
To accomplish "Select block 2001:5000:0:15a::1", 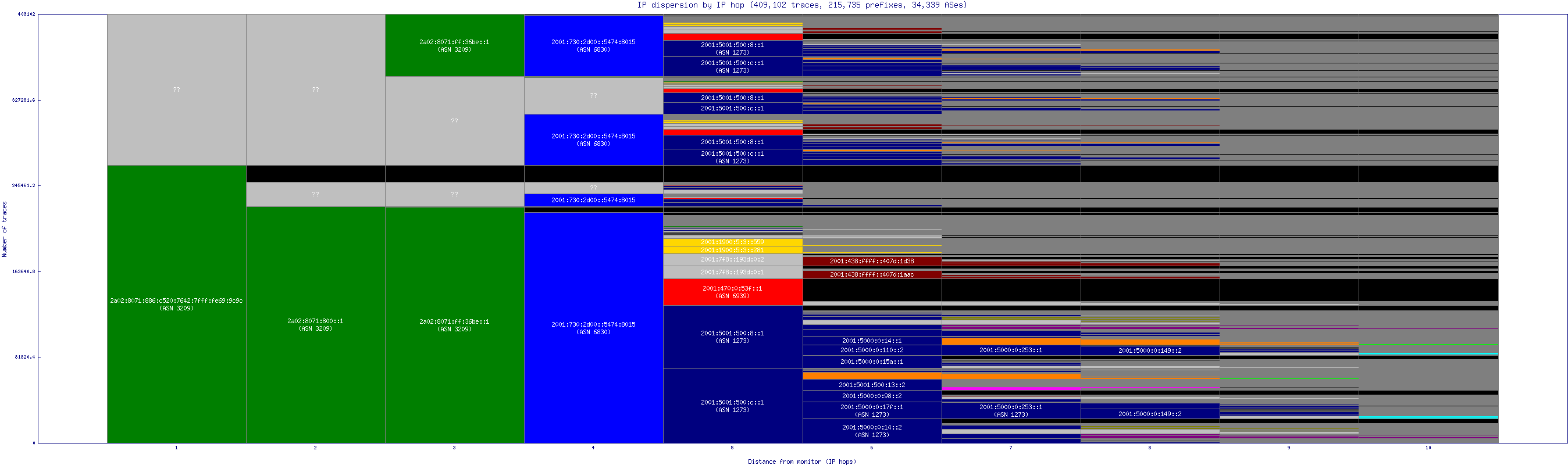I will click(x=872, y=362).
